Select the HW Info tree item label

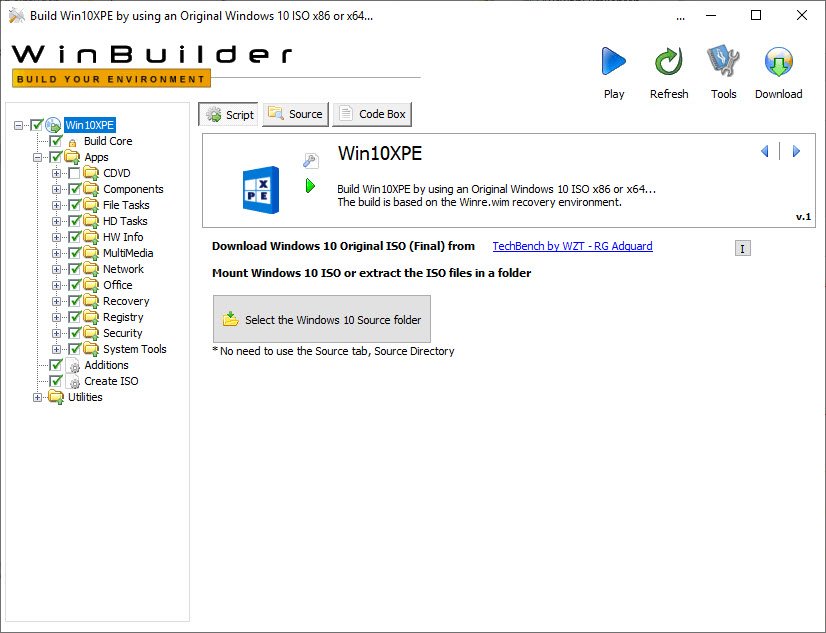tap(123, 237)
